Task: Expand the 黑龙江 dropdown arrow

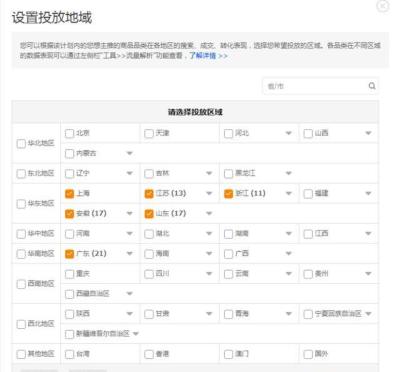Action: click(289, 173)
